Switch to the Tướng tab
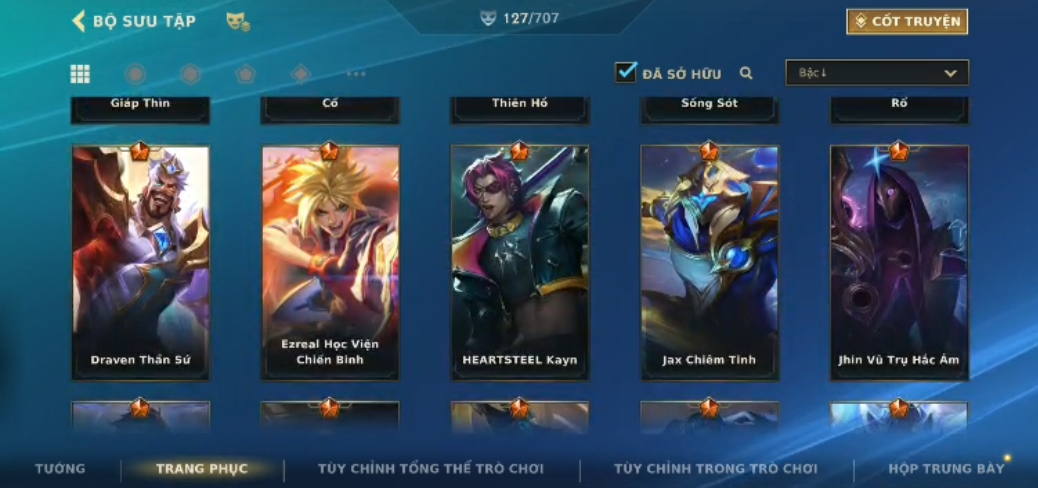 pos(60,469)
